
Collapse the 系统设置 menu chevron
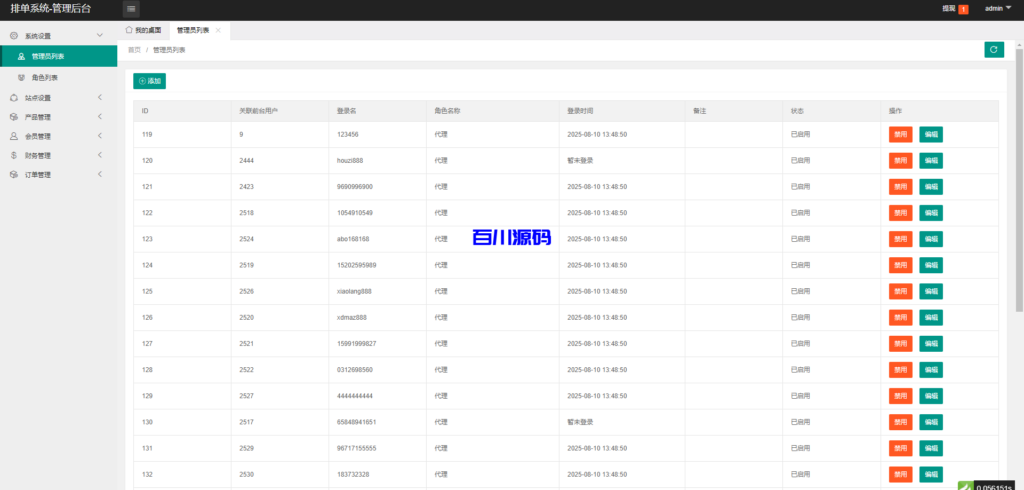(x=100, y=36)
